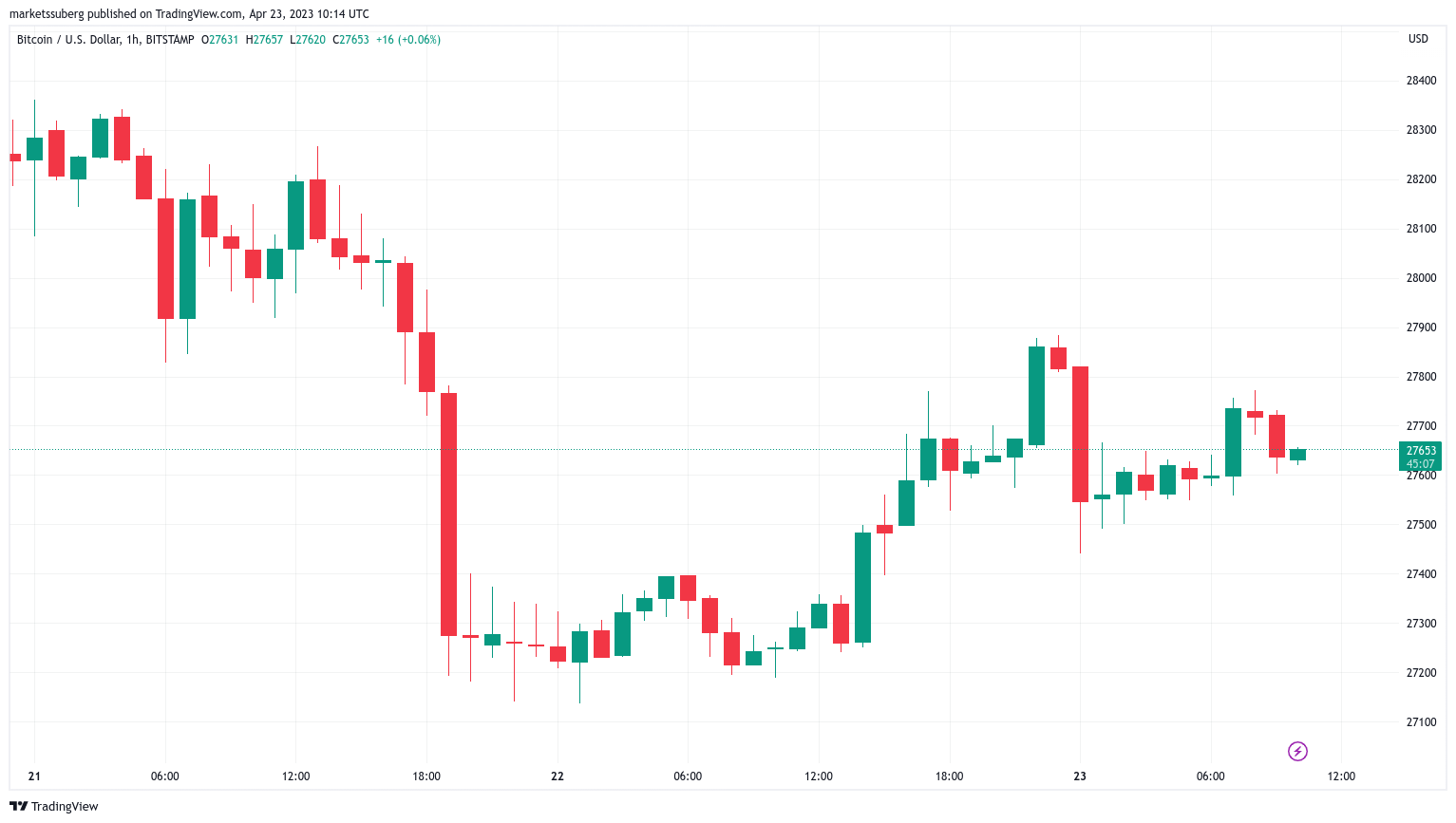Click date marker 21 on time axis
Image resolution: width=1456 pixels, height=823 pixels.
pyautogui.click(x=34, y=776)
